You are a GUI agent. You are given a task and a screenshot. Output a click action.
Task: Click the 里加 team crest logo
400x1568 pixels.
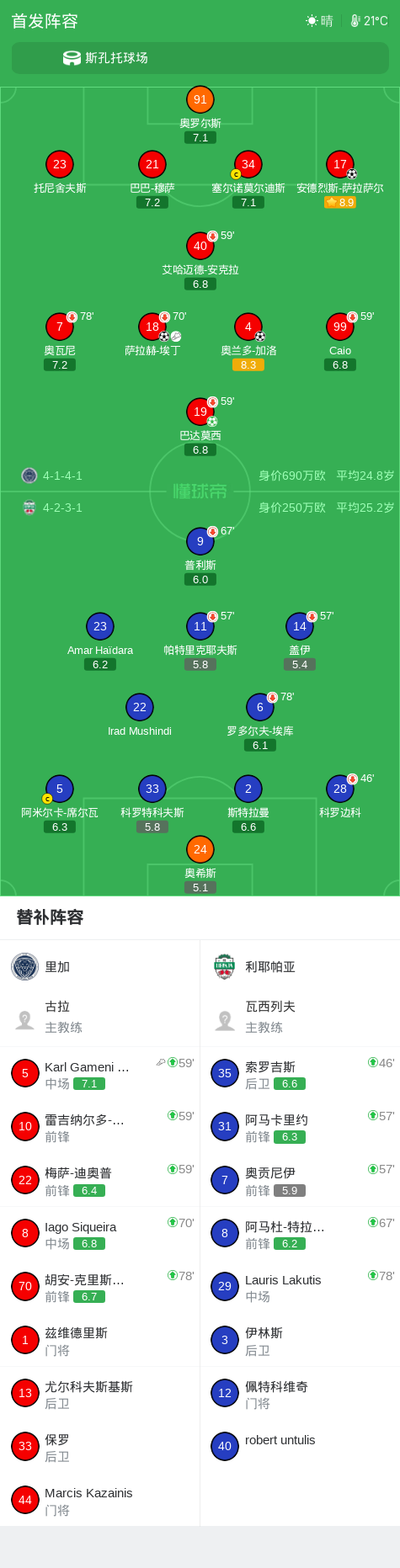tap(25, 966)
